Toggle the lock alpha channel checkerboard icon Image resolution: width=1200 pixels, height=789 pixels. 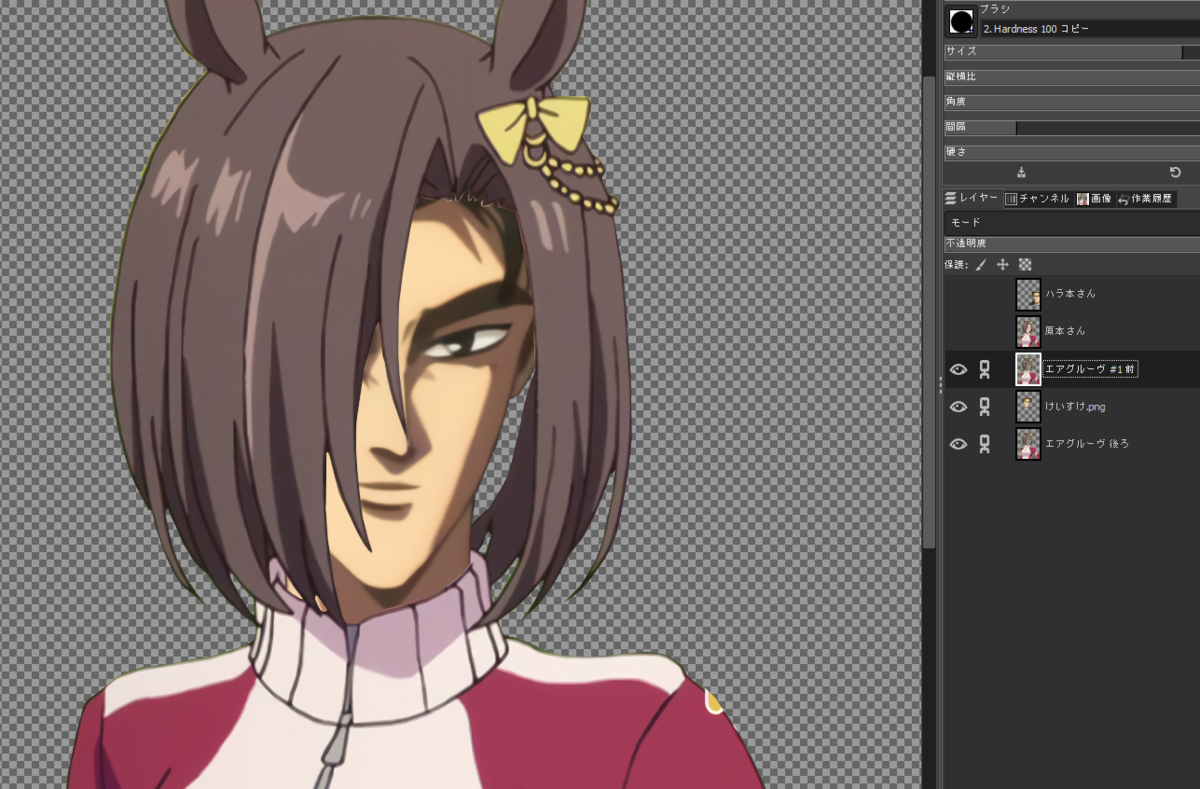pyautogui.click(x=1026, y=264)
